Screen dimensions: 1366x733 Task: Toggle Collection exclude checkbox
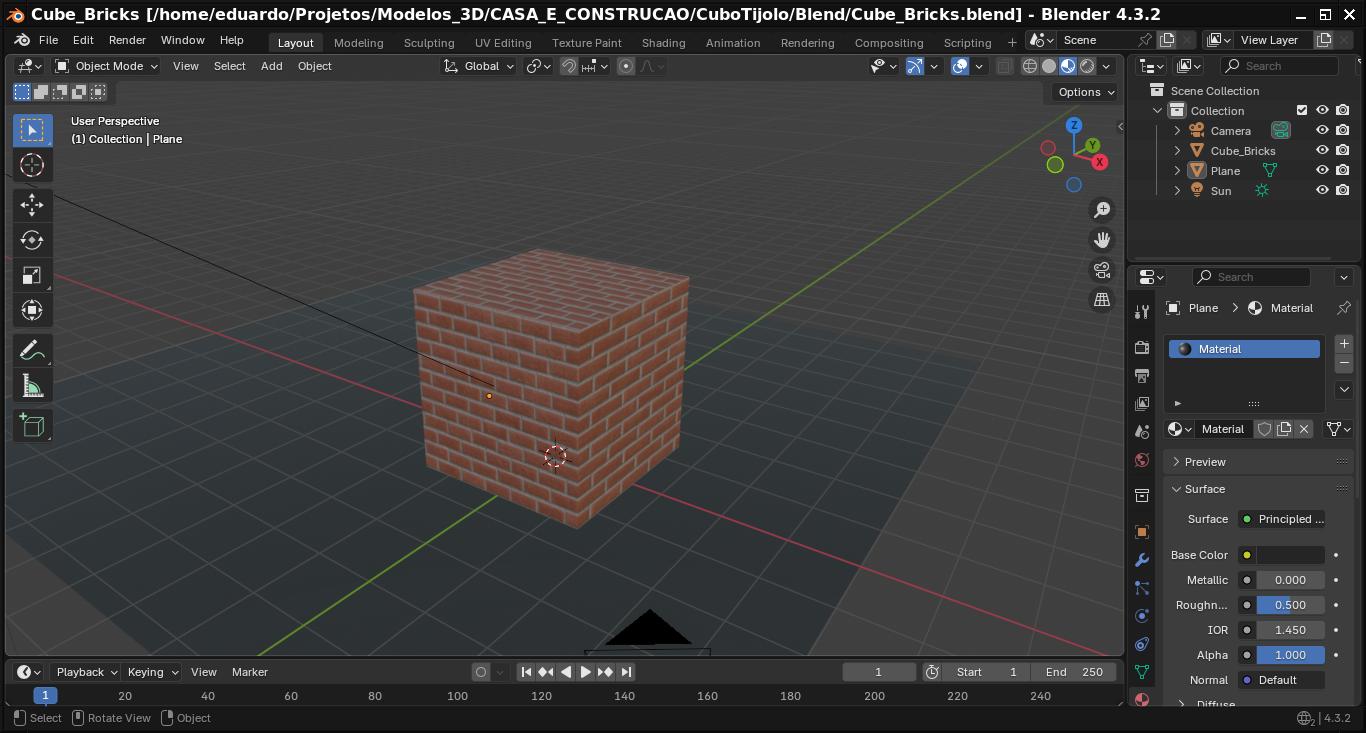(1302, 110)
